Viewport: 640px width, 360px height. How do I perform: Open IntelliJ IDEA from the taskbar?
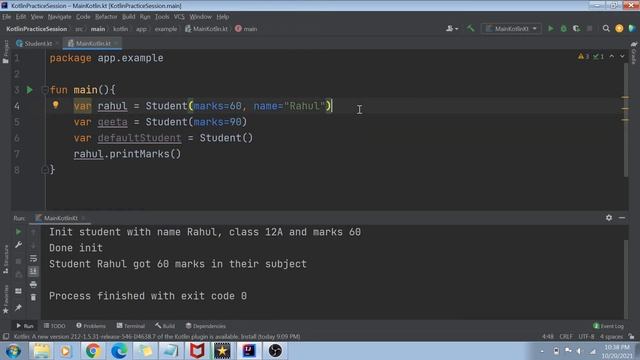coord(249,351)
